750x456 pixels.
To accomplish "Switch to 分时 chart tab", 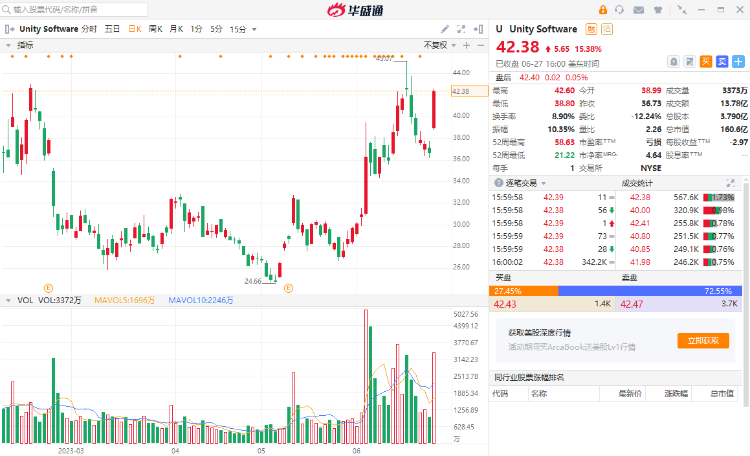I will [x=89, y=29].
